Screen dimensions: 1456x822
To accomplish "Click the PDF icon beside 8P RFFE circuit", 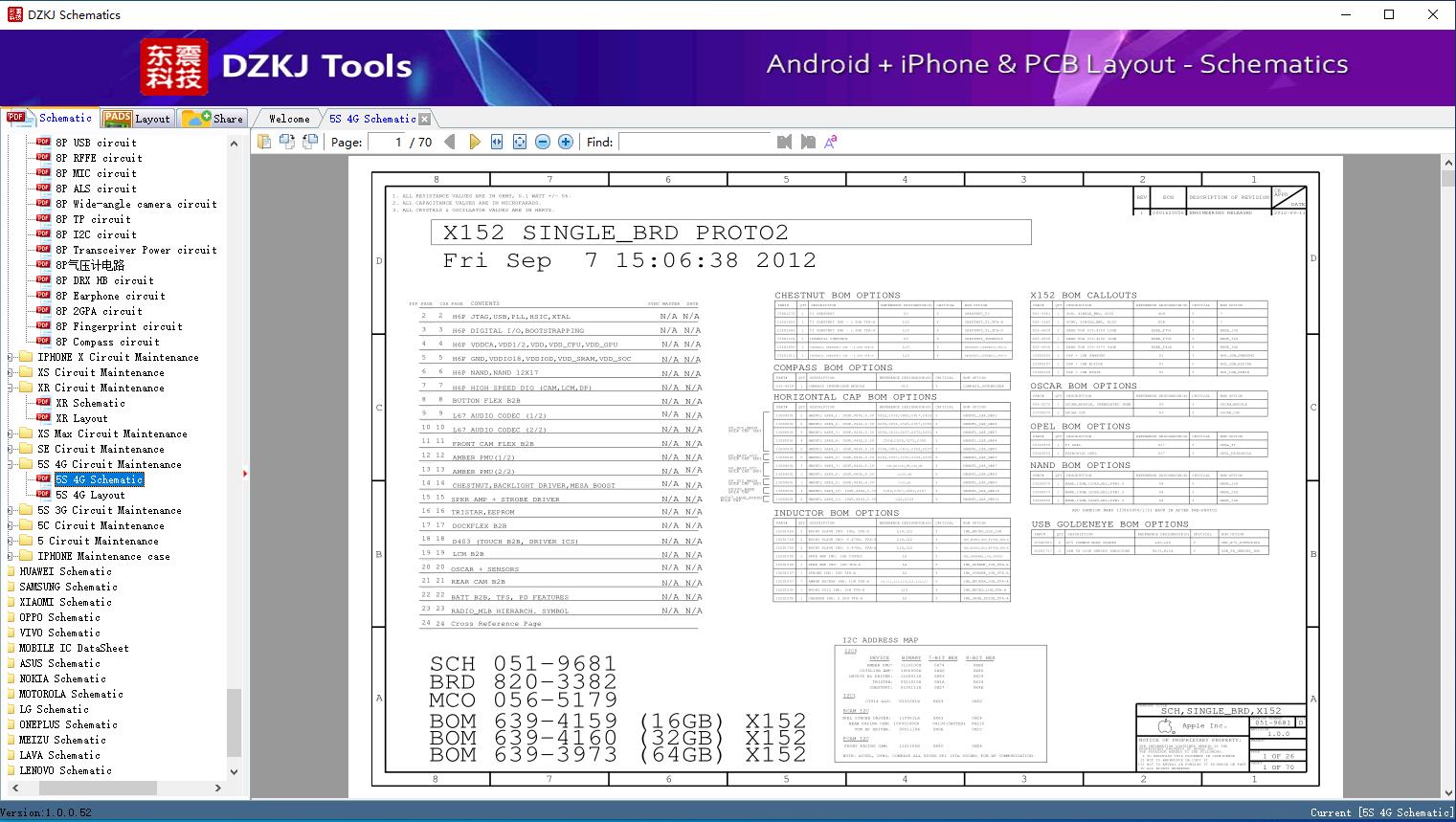I will (43, 158).
